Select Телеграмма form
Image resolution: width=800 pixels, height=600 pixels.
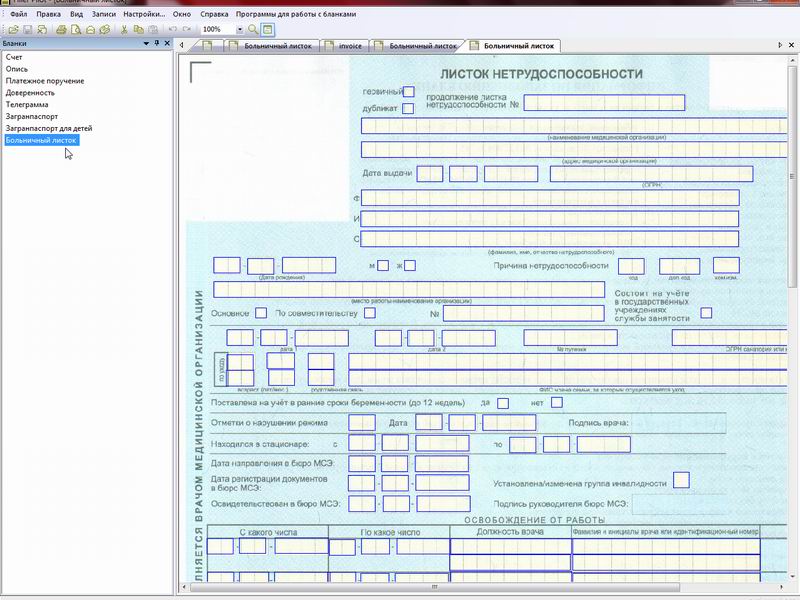point(27,105)
